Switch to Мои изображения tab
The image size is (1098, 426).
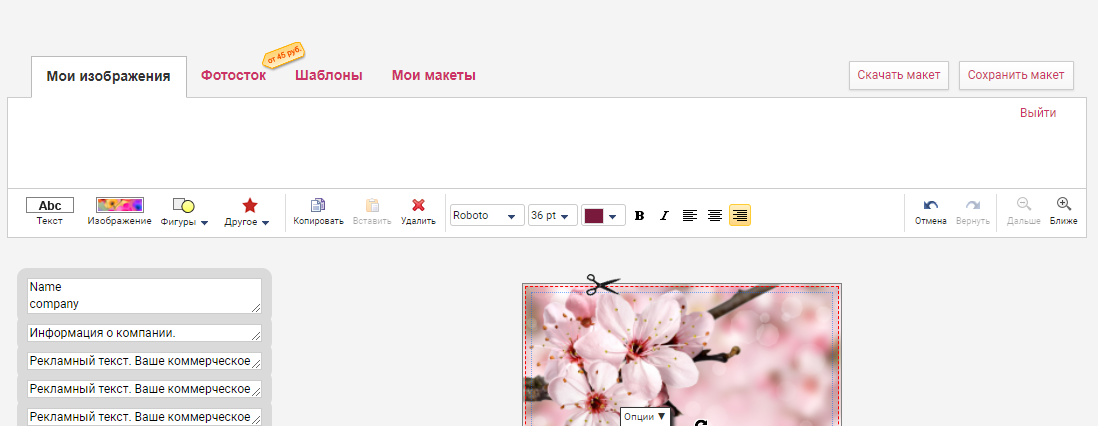tap(109, 76)
